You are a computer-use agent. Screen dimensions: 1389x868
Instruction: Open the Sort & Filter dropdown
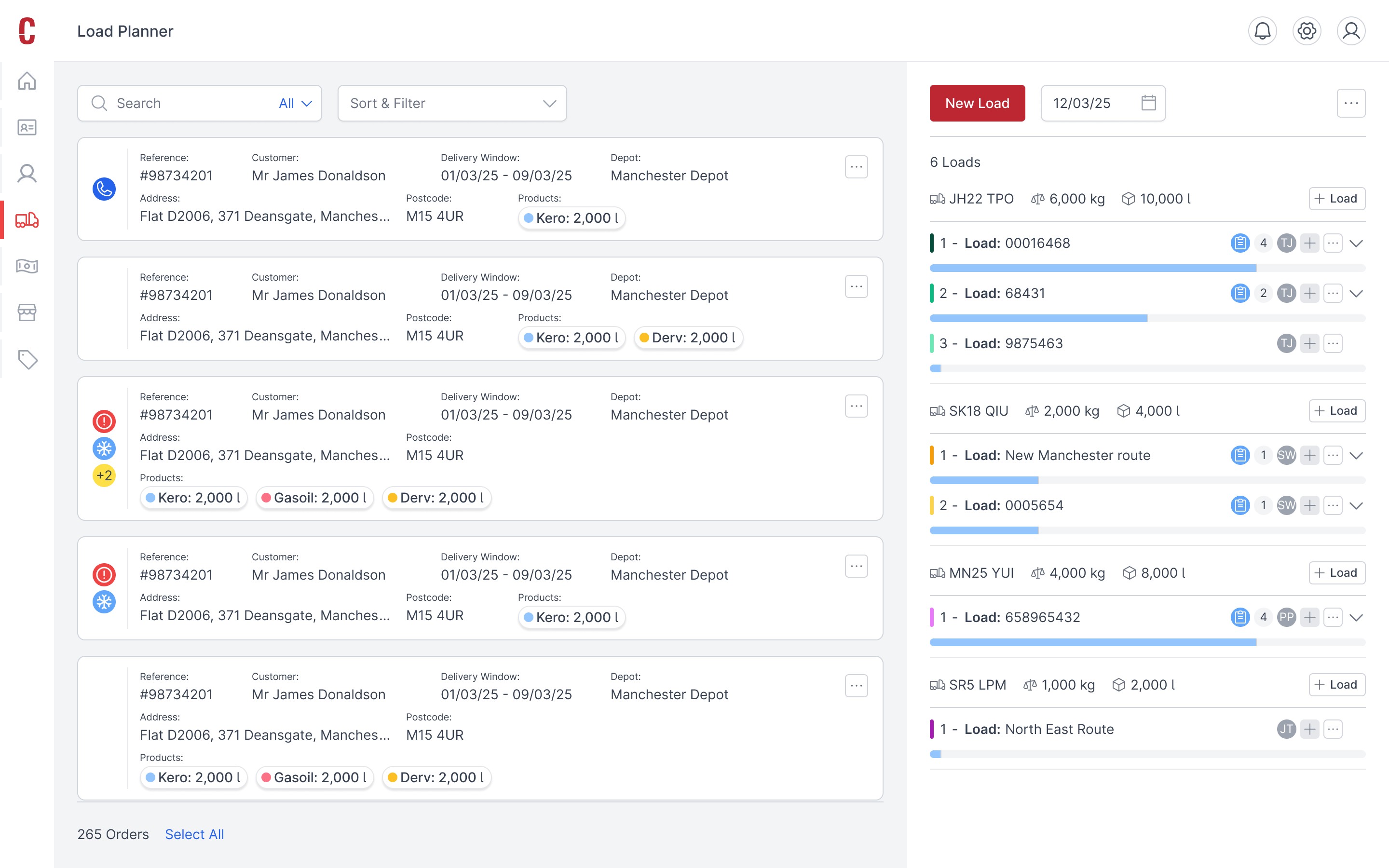[x=452, y=103]
